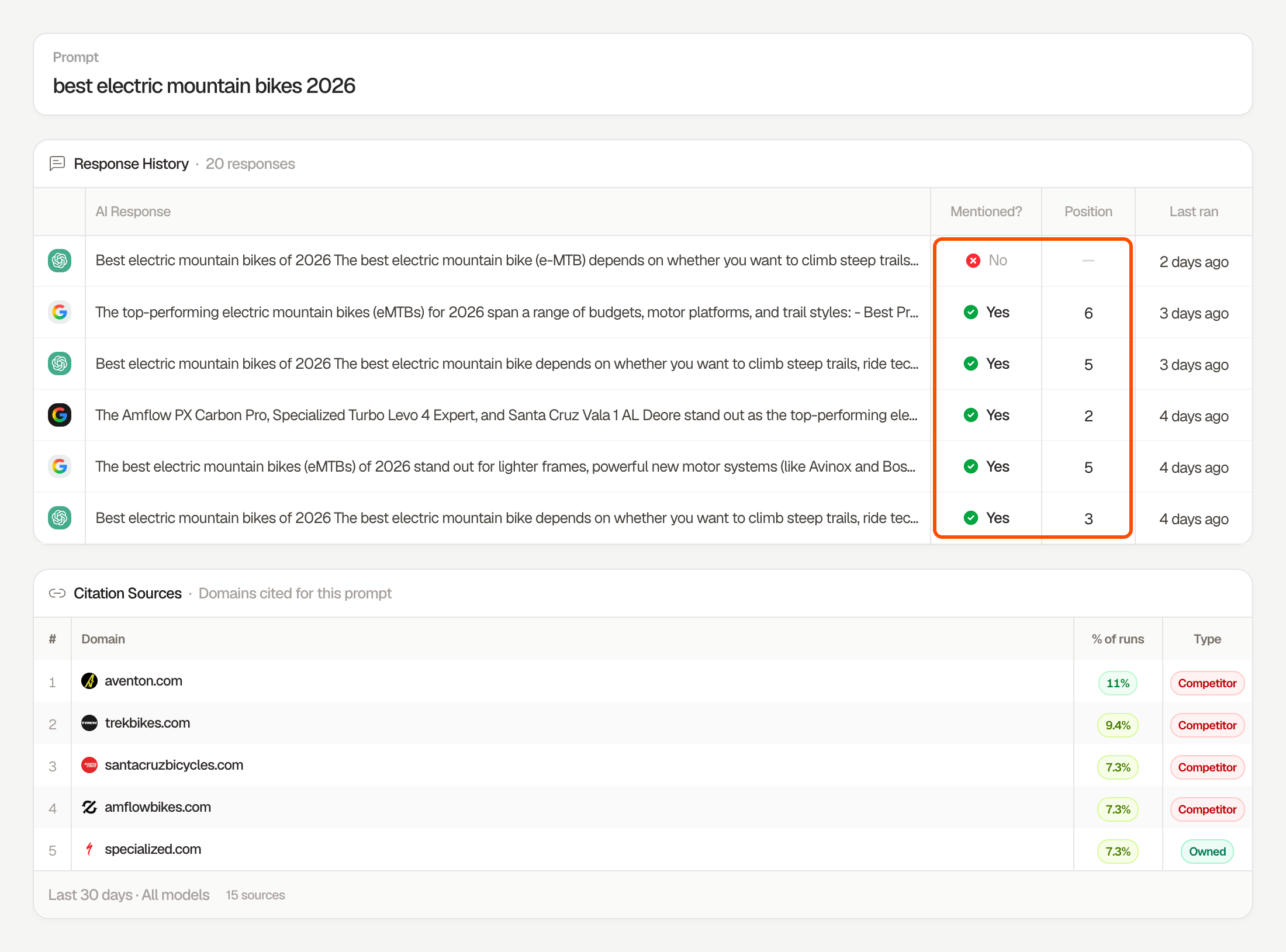The width and height of the screenshot is (1286, 952).
Task: Click the trekbikes.com favicon
Action: (89, 723)
